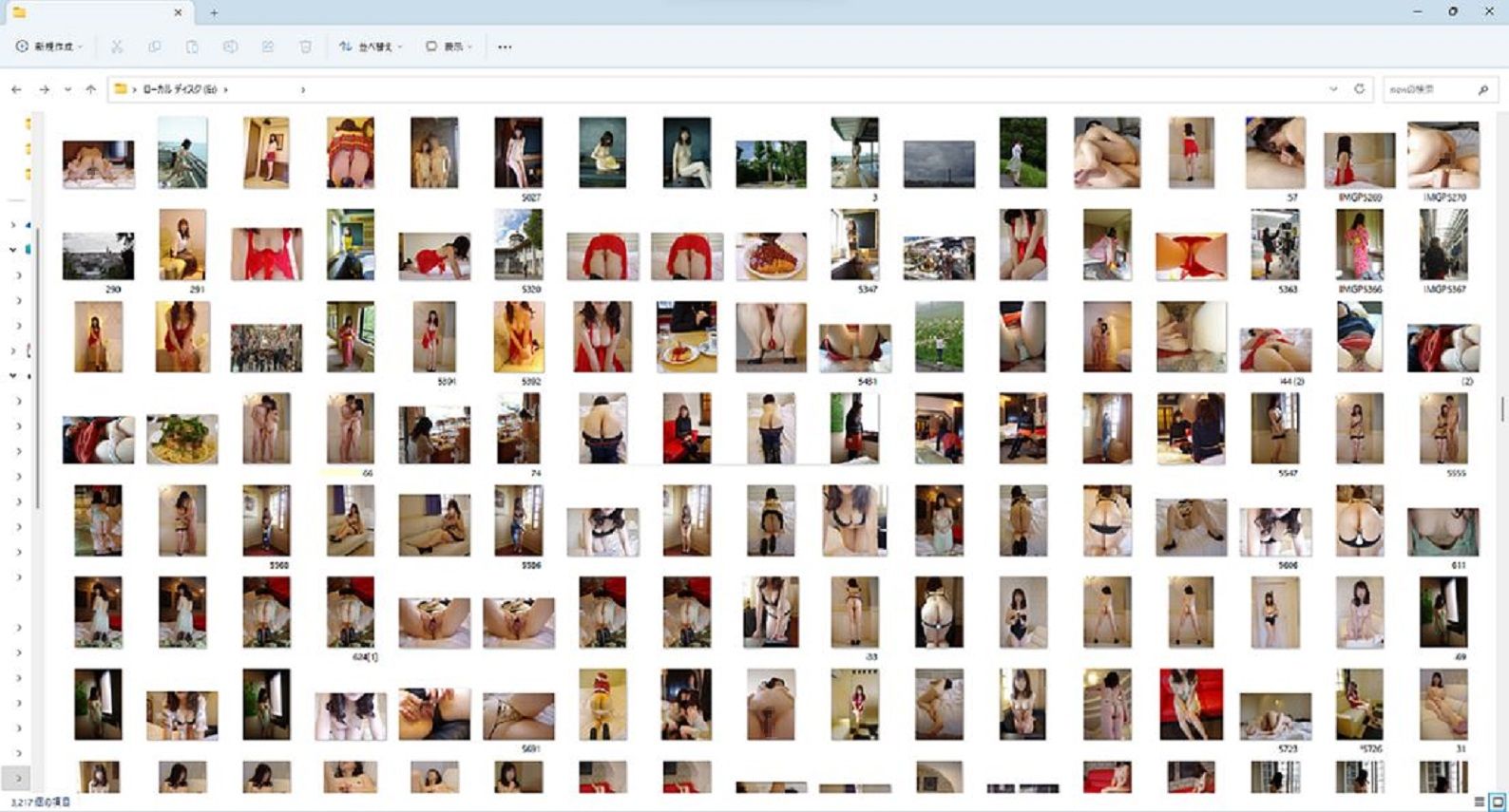Click the Delete trash can icon
1509x812 pixels.
(305, 47)
